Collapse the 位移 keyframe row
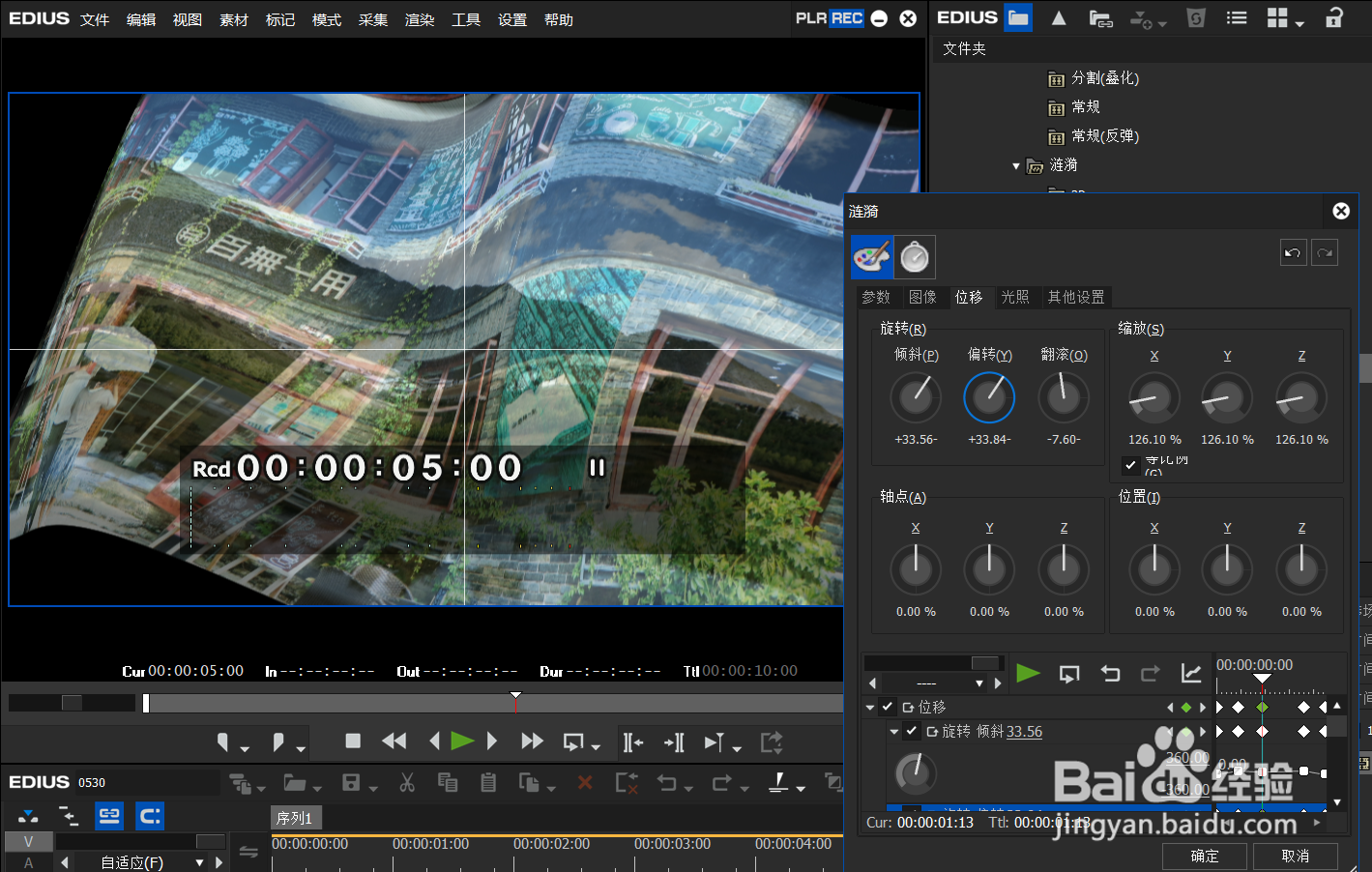 tap(870, 708)
